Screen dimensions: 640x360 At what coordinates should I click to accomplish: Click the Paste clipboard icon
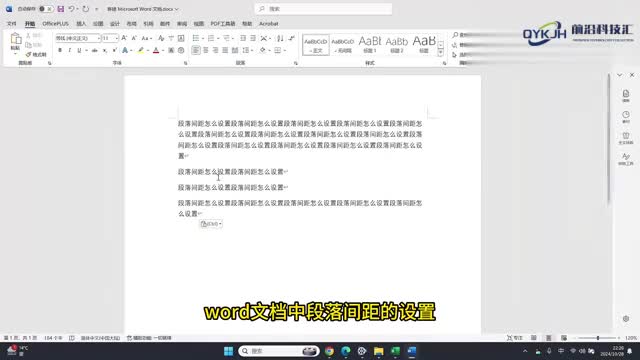pos(16,38)
